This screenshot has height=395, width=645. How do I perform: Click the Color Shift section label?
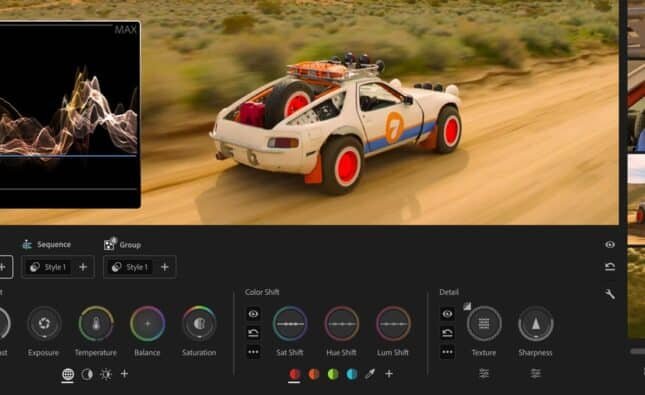[262, 292]
